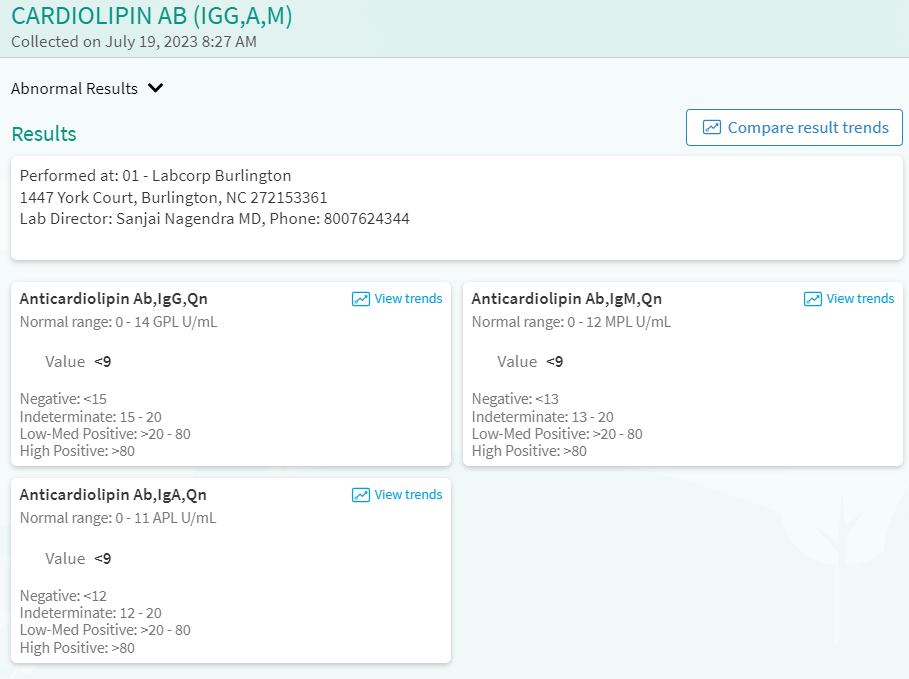Open View trends link for IgA
The image size is (909, 679).
(408, 495)
